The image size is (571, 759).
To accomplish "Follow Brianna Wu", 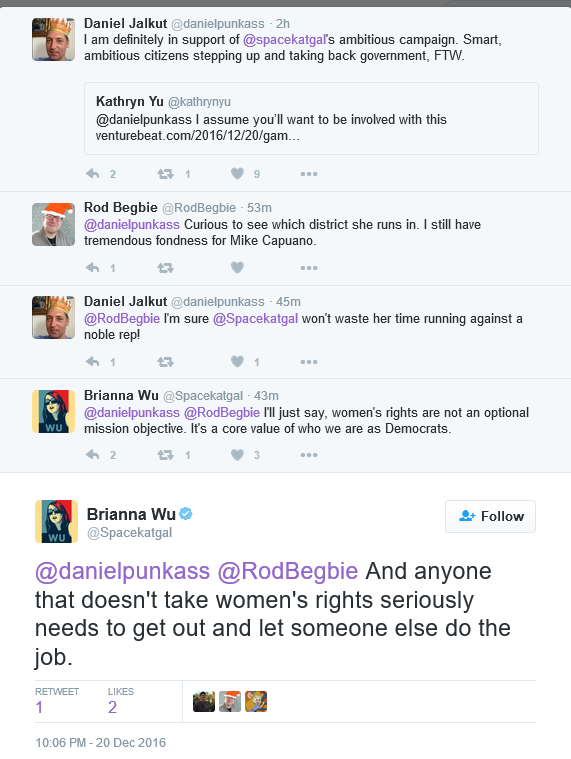I will [490, 516].
